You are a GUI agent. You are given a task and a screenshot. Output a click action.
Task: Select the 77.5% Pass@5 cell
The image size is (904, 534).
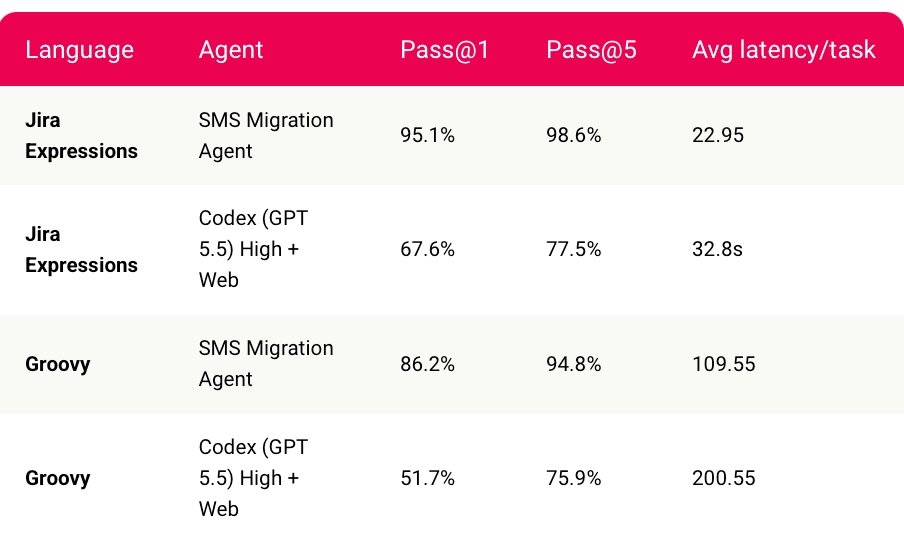tap(574, 249)
